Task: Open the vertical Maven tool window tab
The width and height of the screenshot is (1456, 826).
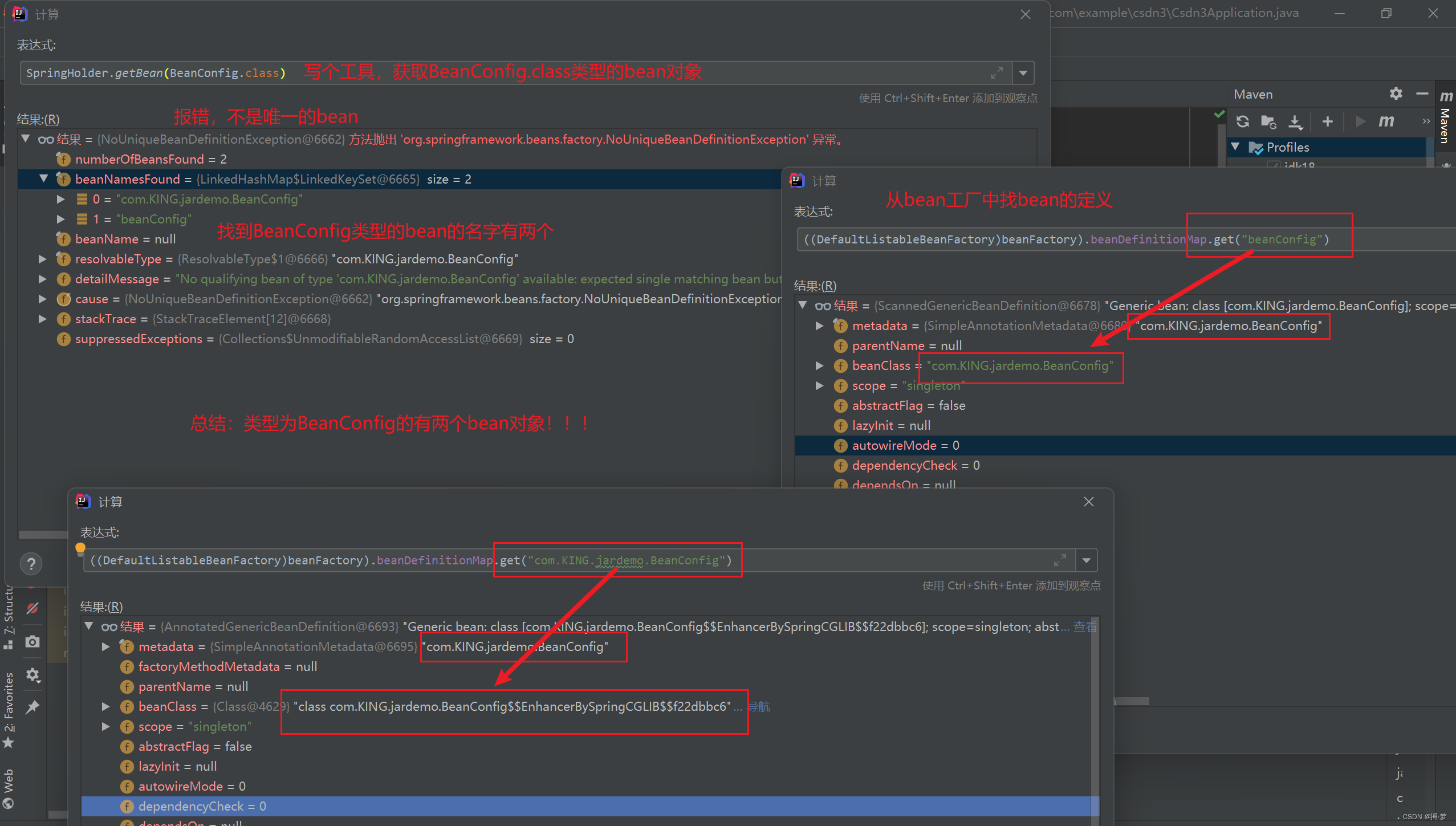Action: point(1445,117)
